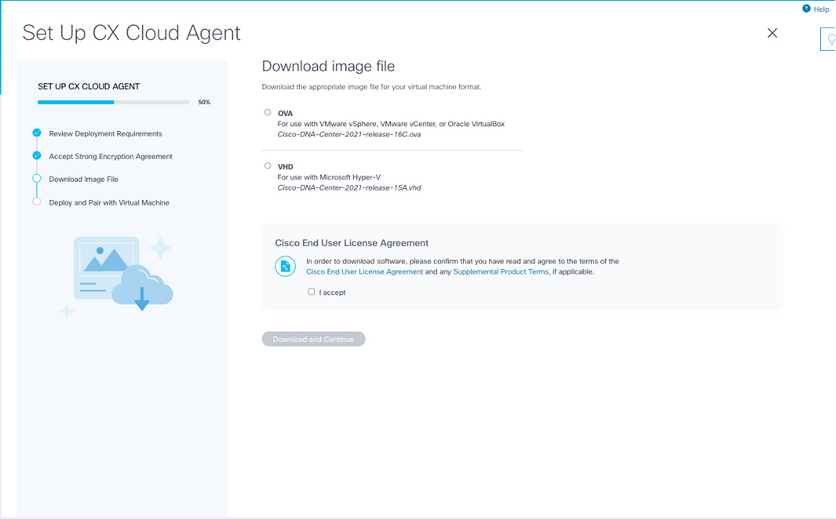
Task: Go to Deploy and Pair with Virtual Machine
Action: [x=109, y=203]
